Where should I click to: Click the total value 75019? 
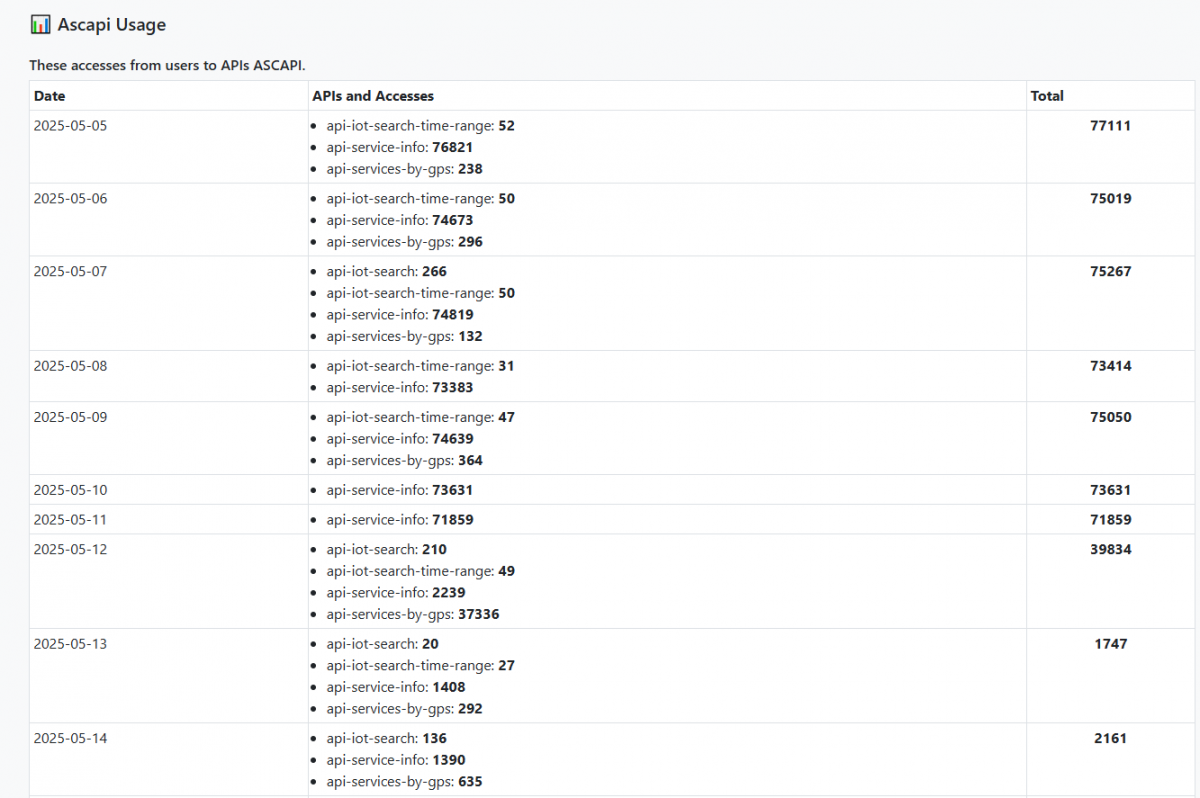[x=1110, y=198]
